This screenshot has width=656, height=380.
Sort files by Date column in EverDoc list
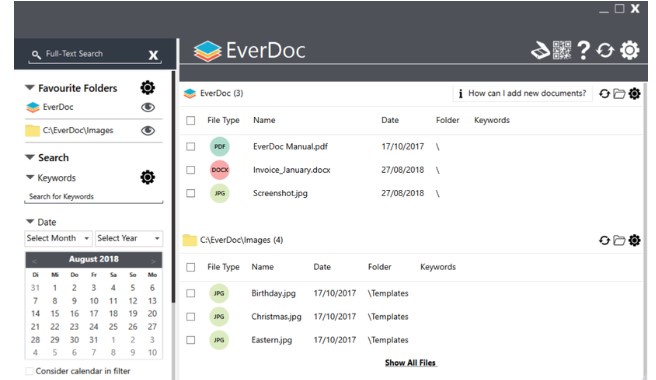[x=390, y=120]
